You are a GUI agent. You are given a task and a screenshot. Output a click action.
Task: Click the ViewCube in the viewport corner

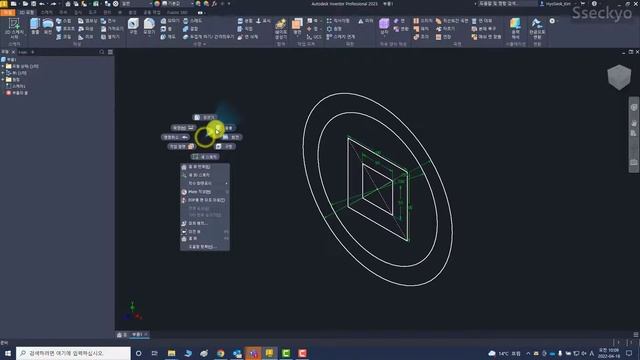pos(619,77)
